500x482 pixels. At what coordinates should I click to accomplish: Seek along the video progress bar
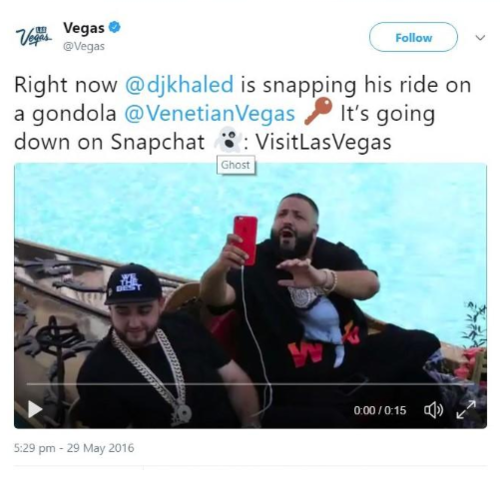pyautogui.click(x=250, y=384)
